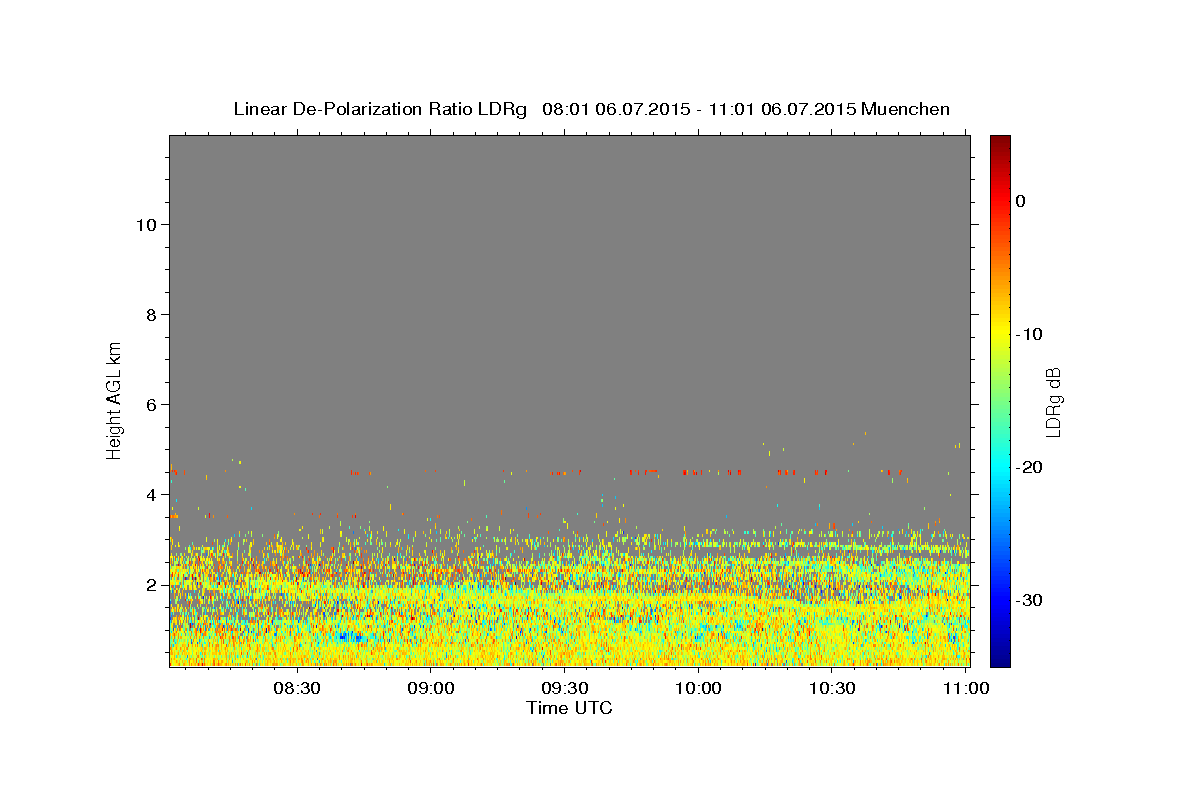Click the 08:30 time tick label
This screenshot has width=1200, height=800.
click(297, 688)
